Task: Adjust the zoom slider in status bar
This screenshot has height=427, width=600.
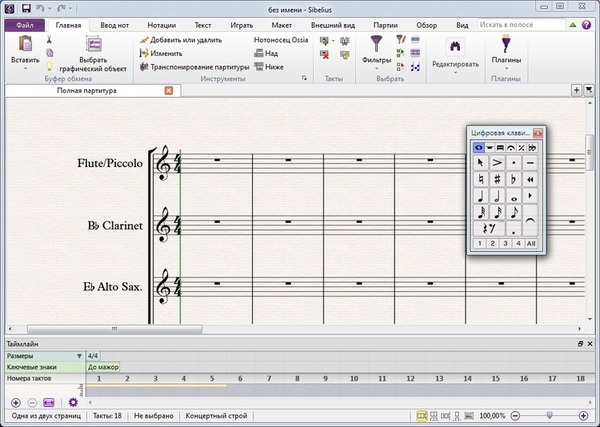Action: (x=549, y=414)
